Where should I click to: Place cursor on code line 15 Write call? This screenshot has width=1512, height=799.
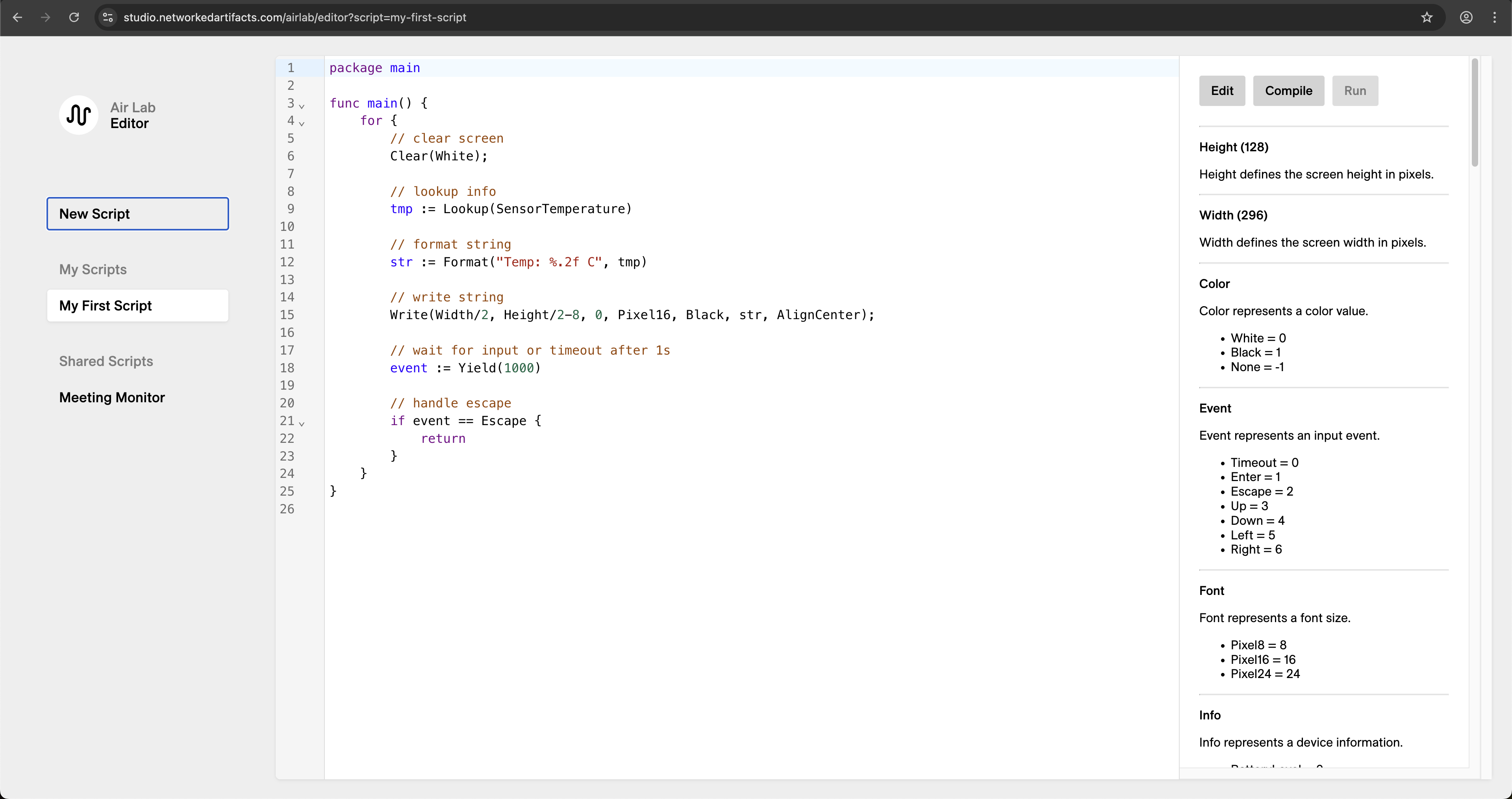[x=632, y=315]
